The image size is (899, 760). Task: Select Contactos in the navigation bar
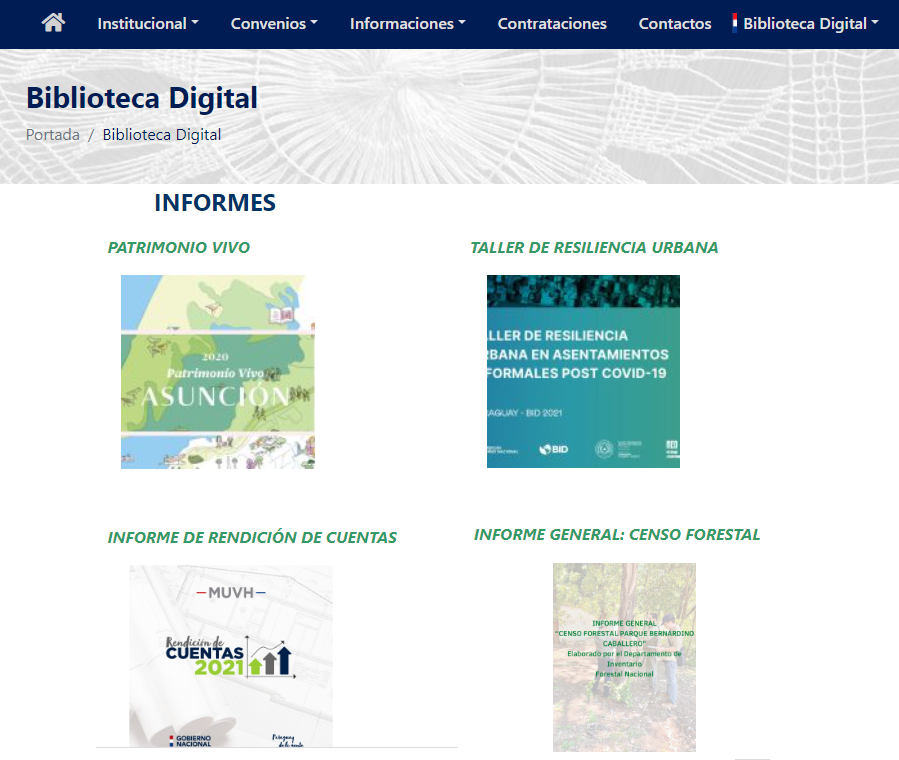point(675,24)
